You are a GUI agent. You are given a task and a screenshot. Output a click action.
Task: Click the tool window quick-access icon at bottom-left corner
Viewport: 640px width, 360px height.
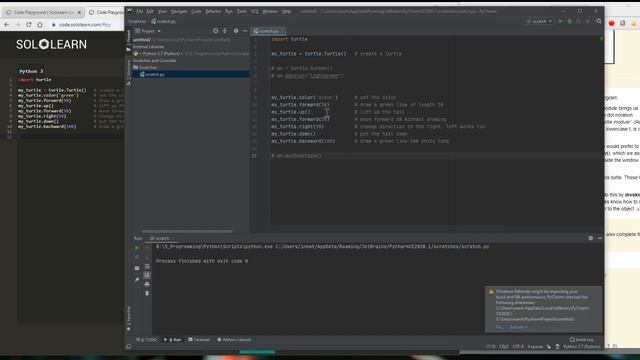(x=129, y=347)
